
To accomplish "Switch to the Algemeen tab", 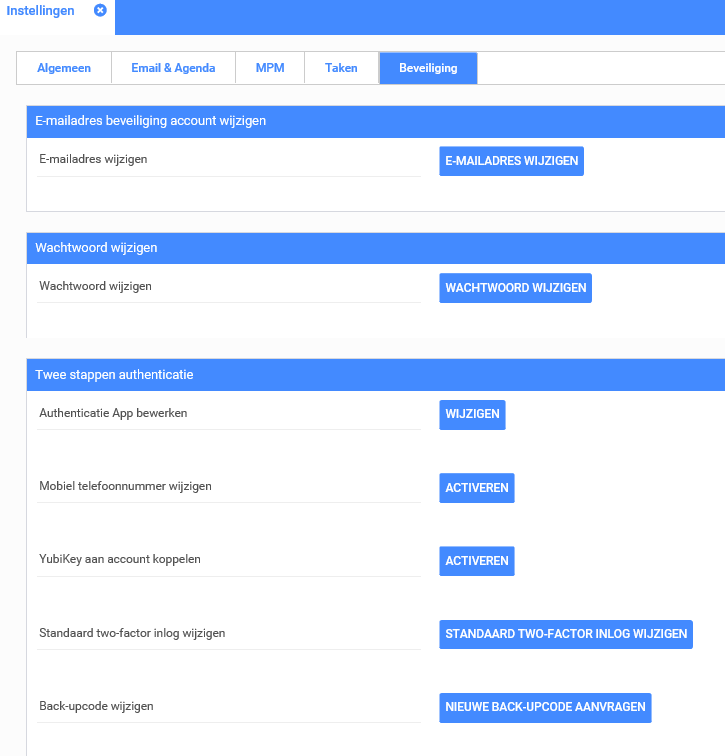I will pyautogui.click(x=64, y=68).
